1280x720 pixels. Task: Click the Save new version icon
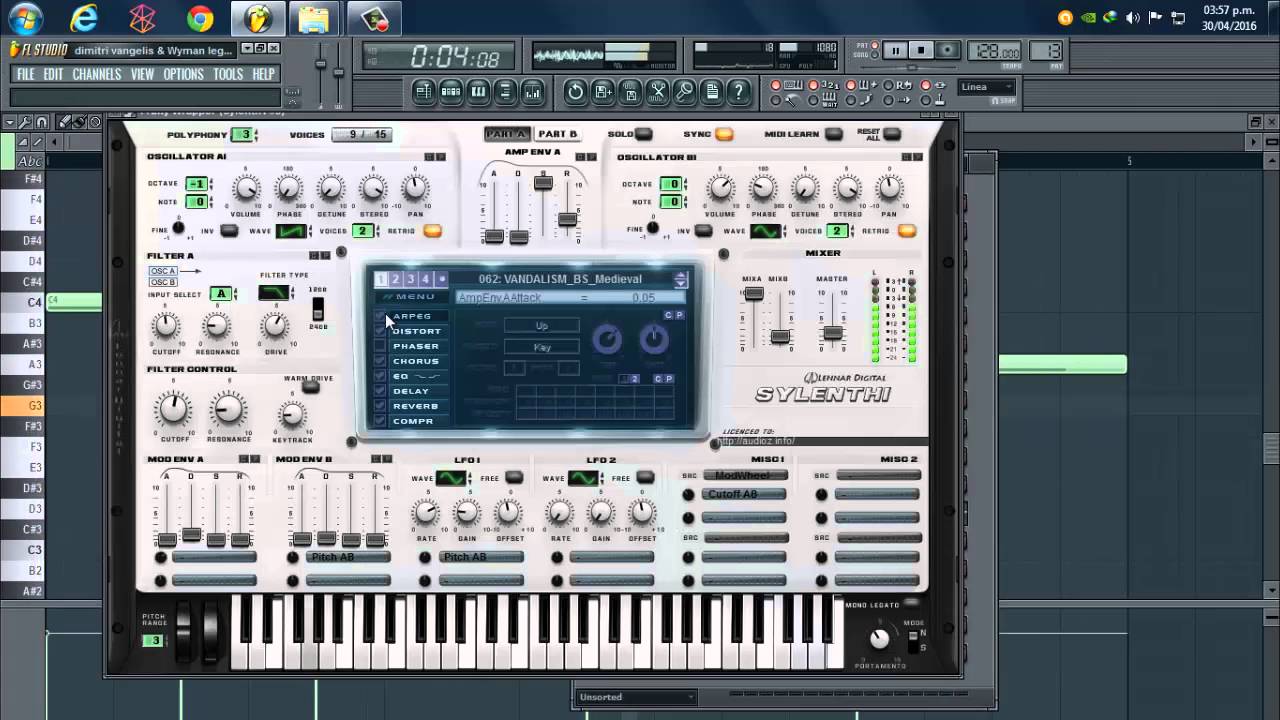pos(603,92)
